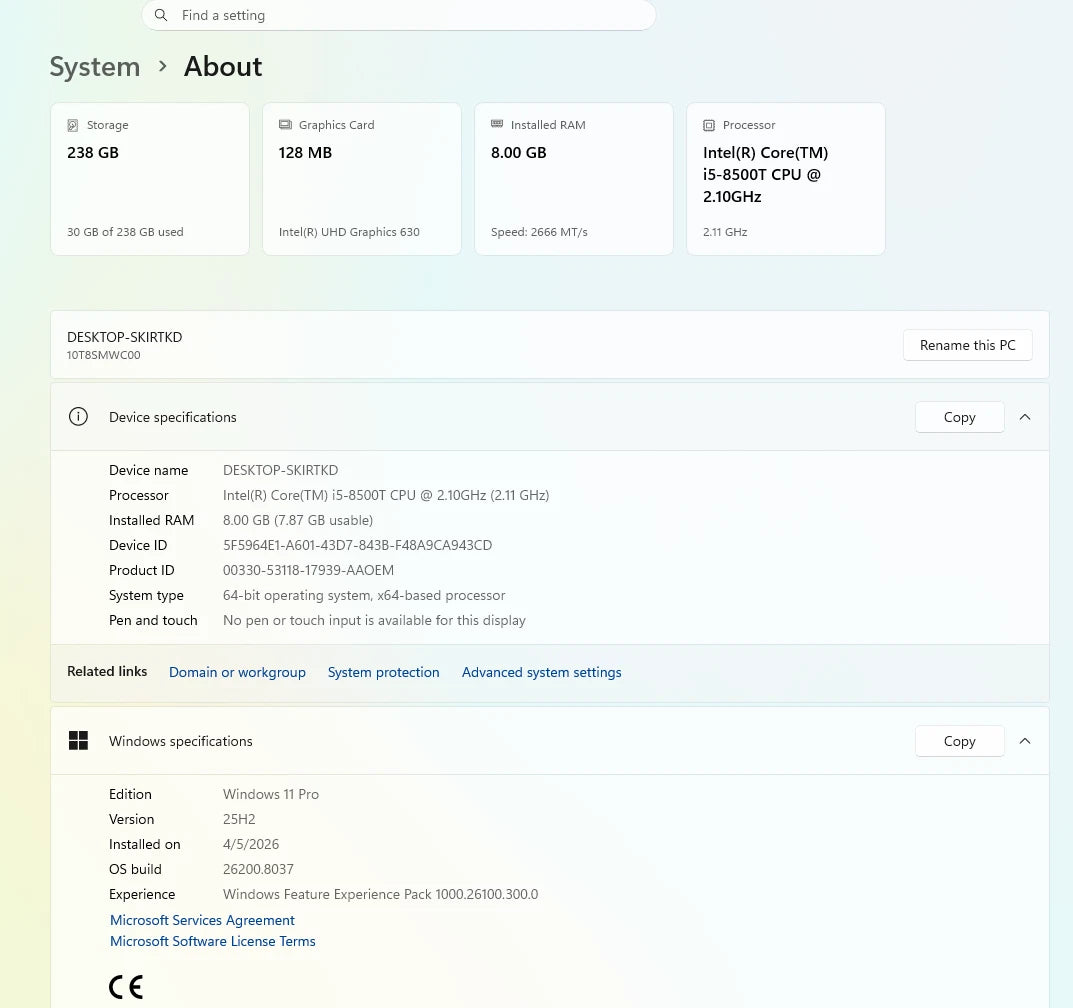Screen dimensions: 1073x1008
Task: Click the 'OS build' label
Action: (x=135, y=869)
